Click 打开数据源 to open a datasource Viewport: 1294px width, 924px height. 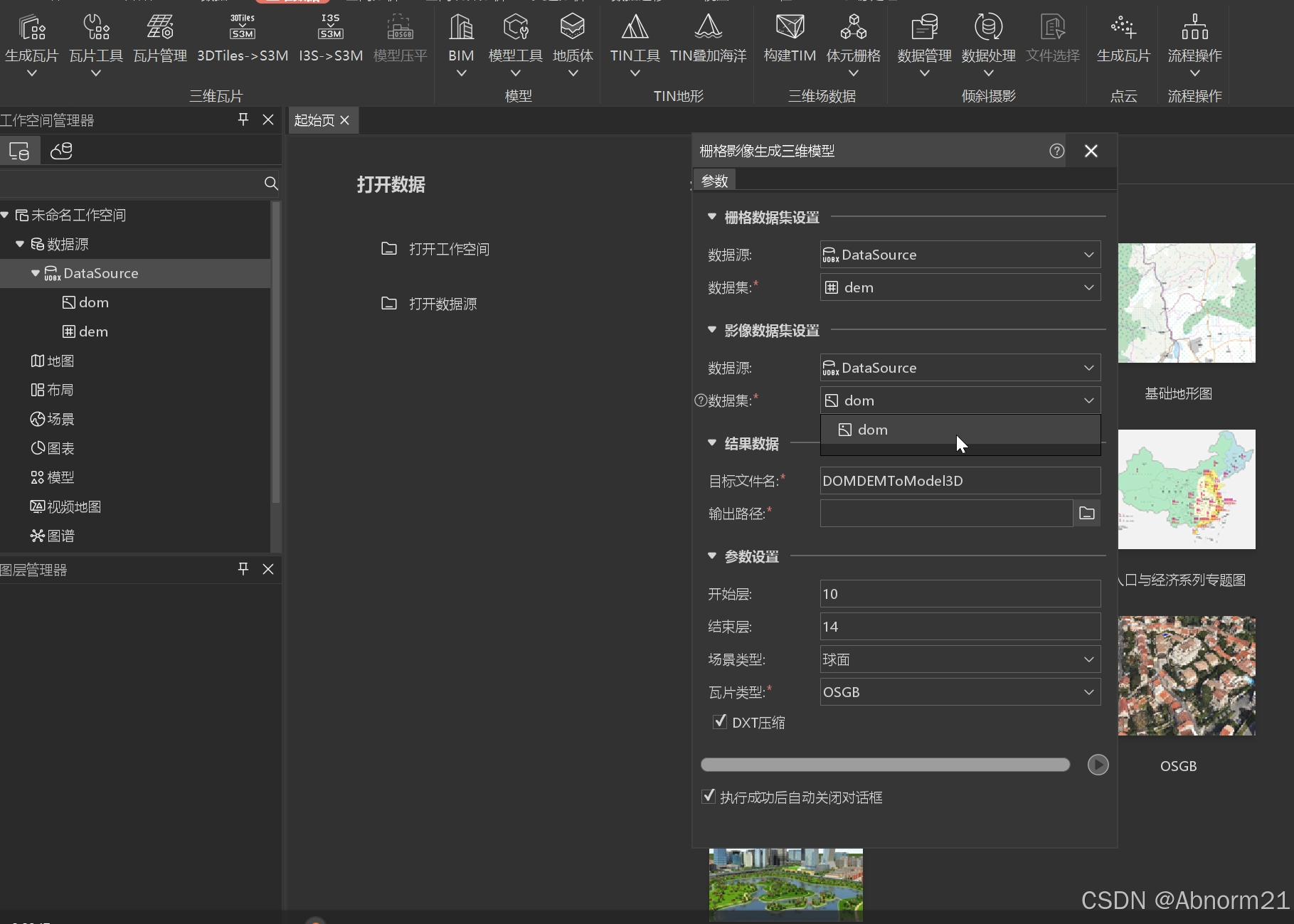click(x=442, y=304)
